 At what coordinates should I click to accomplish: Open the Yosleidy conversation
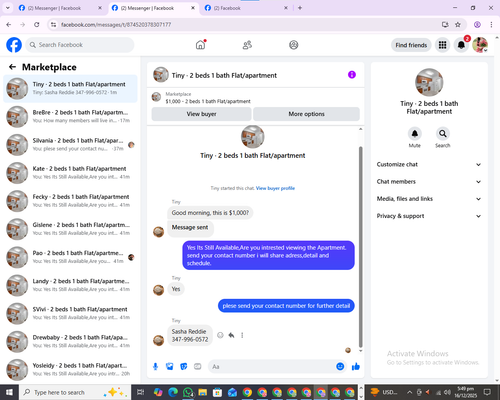pyautogui.click(x=70, y=369)
